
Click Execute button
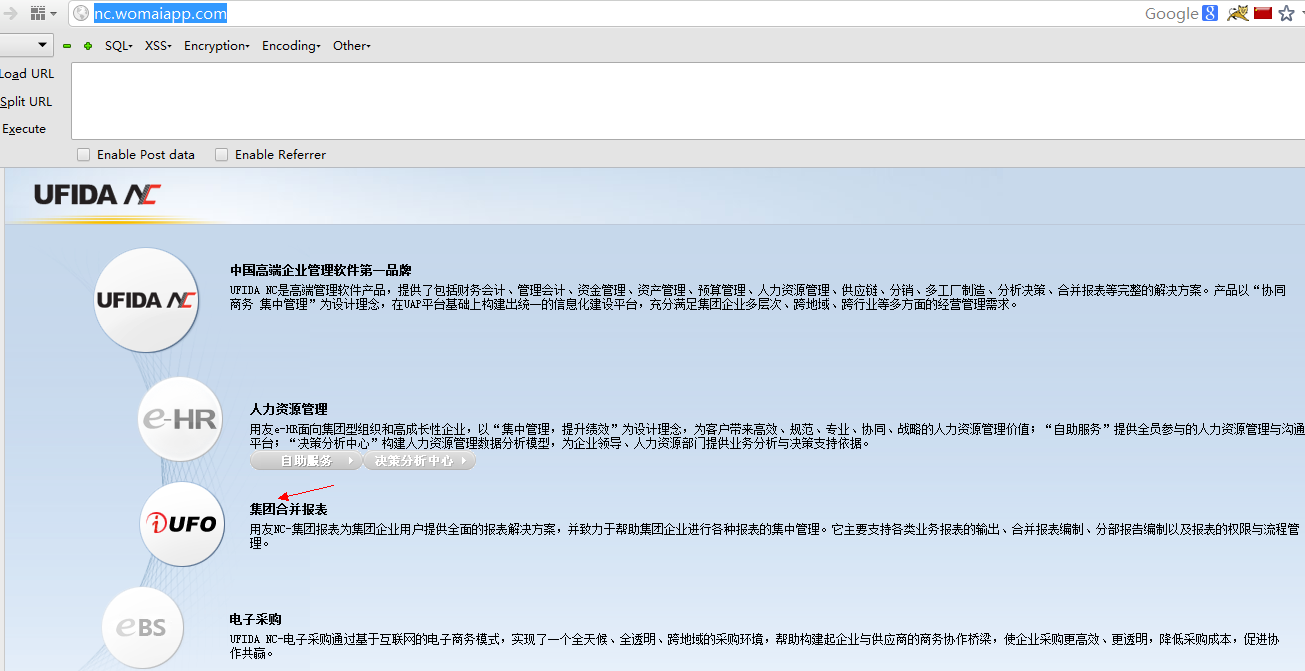(x=24, y=129)
